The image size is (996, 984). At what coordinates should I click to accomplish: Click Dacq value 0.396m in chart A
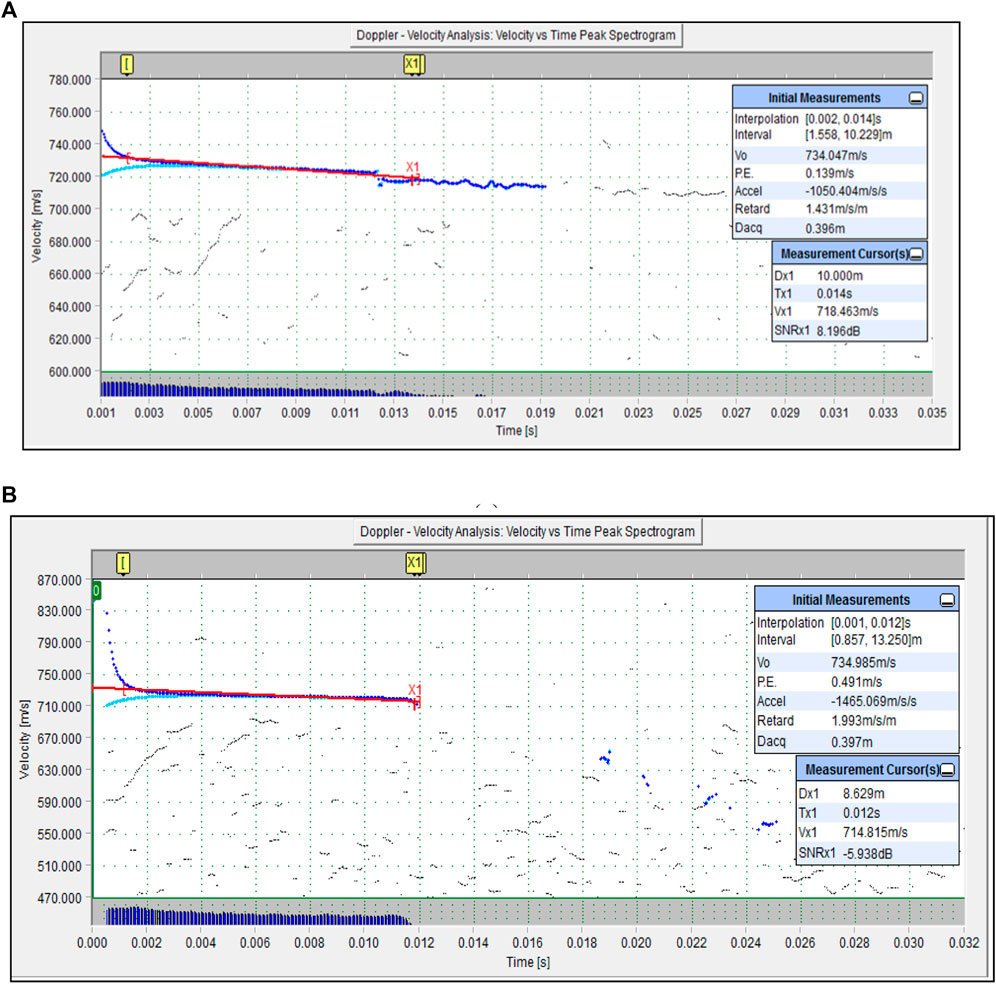coord(825,228)
